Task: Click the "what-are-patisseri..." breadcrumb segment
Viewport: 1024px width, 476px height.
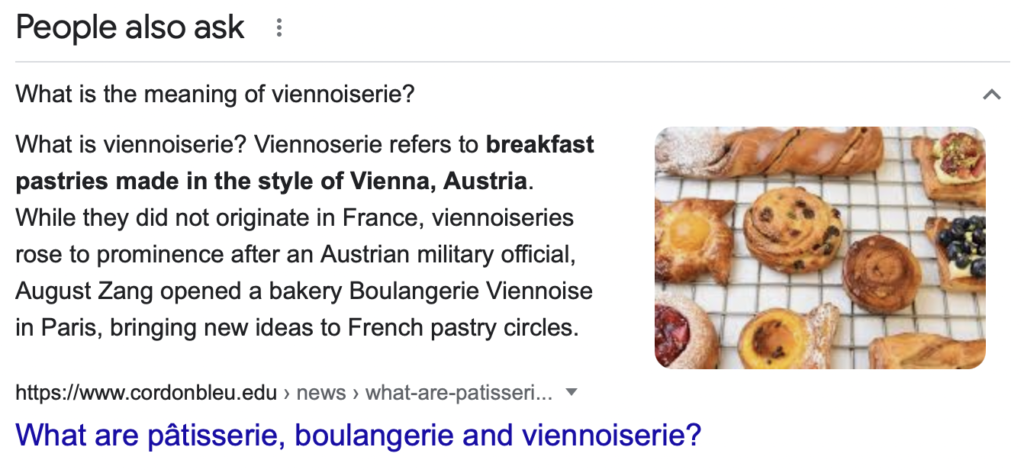Action: (x=458, y=393)
